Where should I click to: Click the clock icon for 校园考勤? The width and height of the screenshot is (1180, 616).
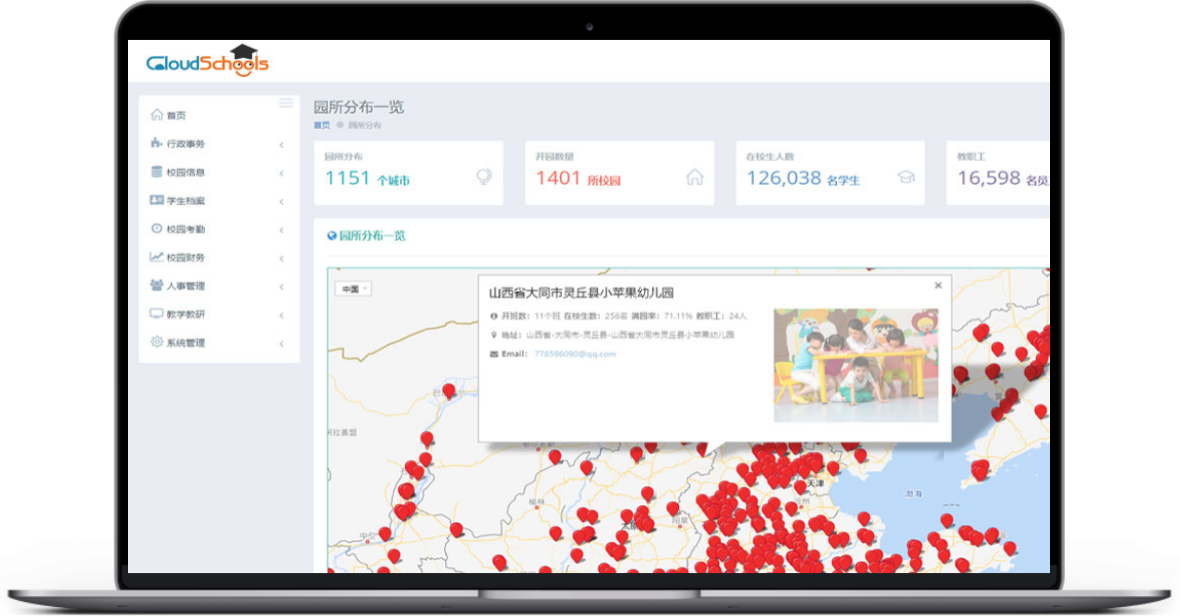coord(157,228)
